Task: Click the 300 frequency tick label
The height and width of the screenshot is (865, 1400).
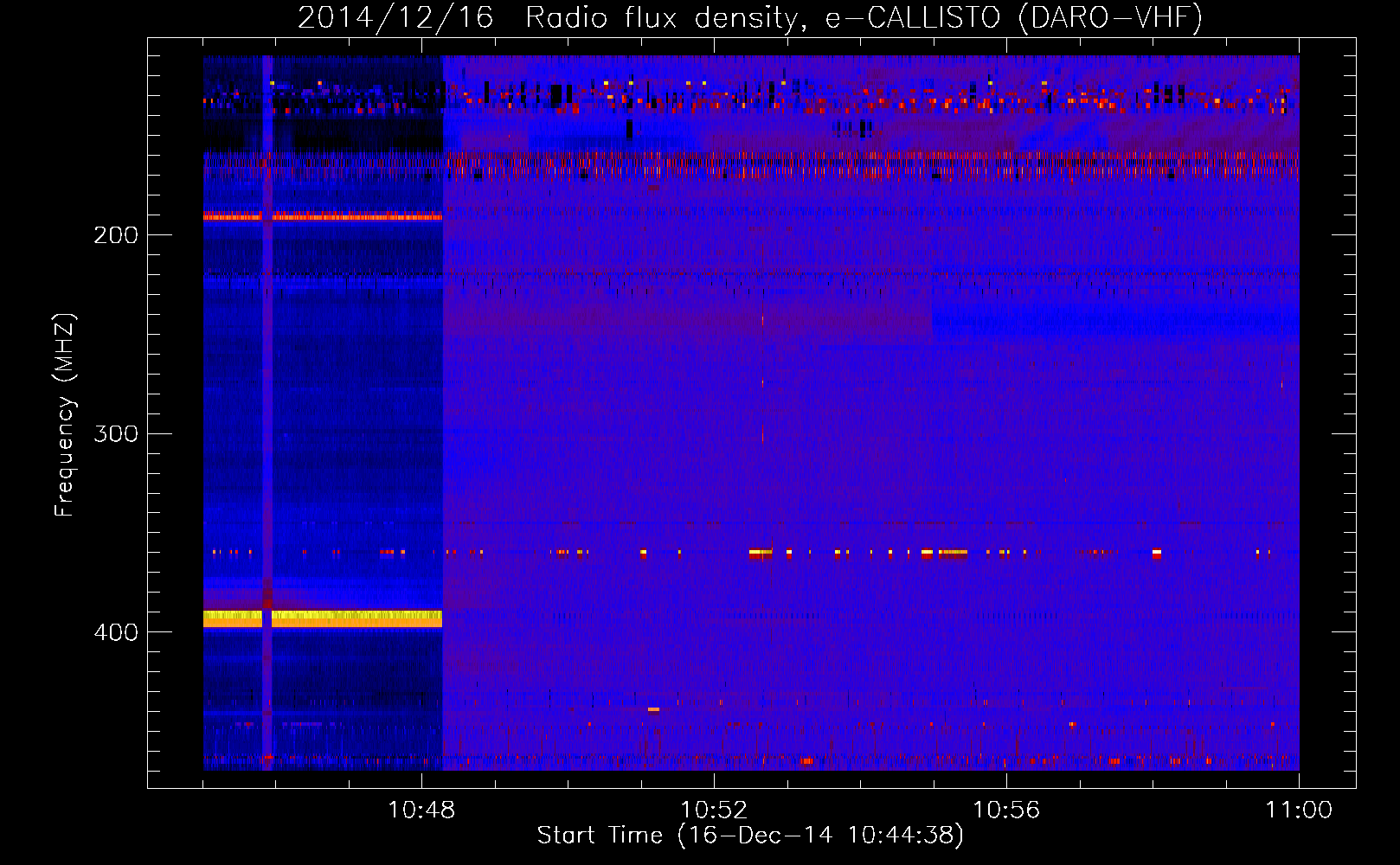Action: [x=116, y=433]
